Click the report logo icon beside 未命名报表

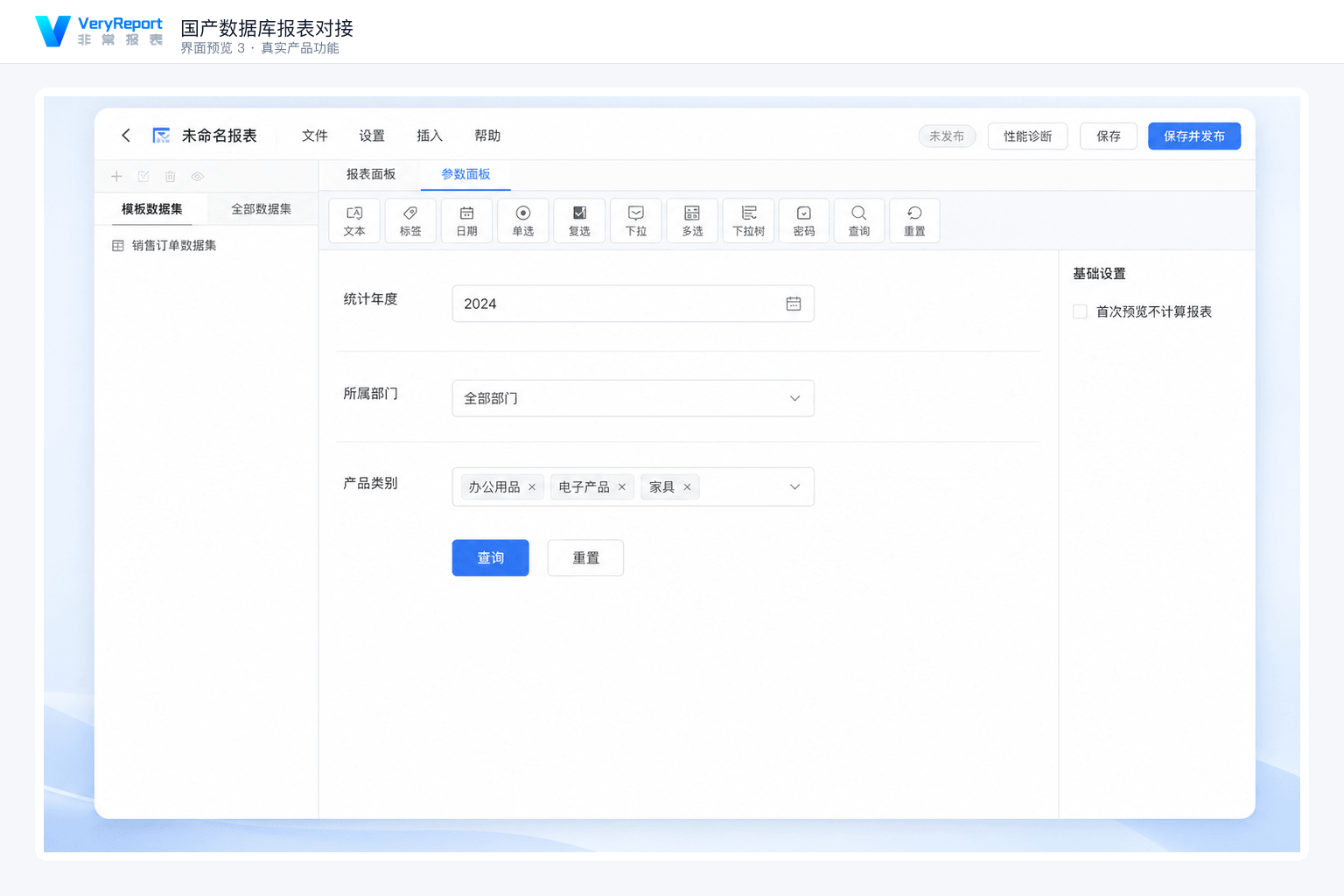(x=161, y=136)
